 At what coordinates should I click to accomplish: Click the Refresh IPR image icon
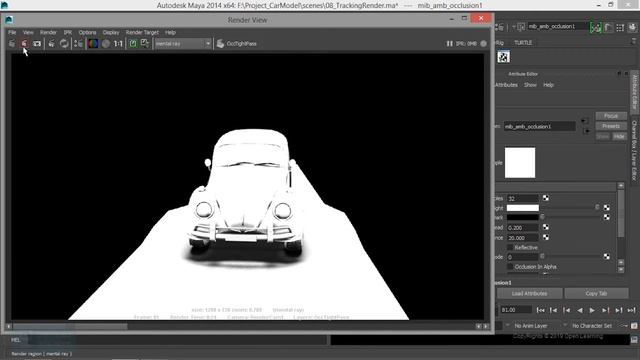[x=64, y=43]
